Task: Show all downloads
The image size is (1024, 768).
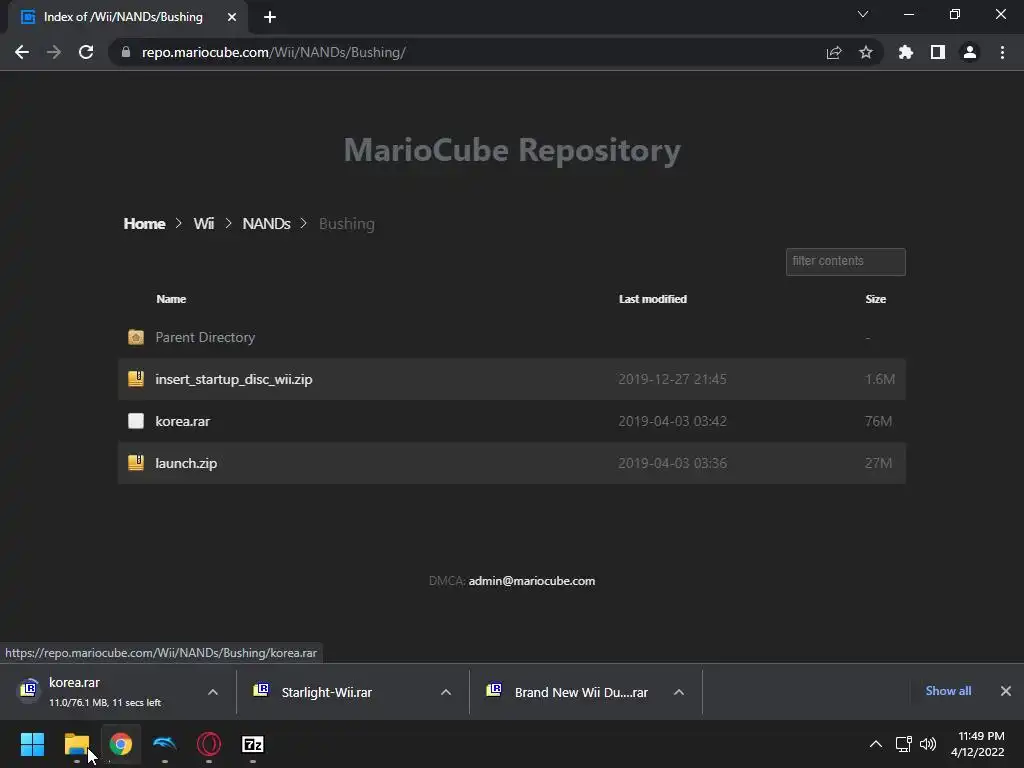Action: [948, 691]
